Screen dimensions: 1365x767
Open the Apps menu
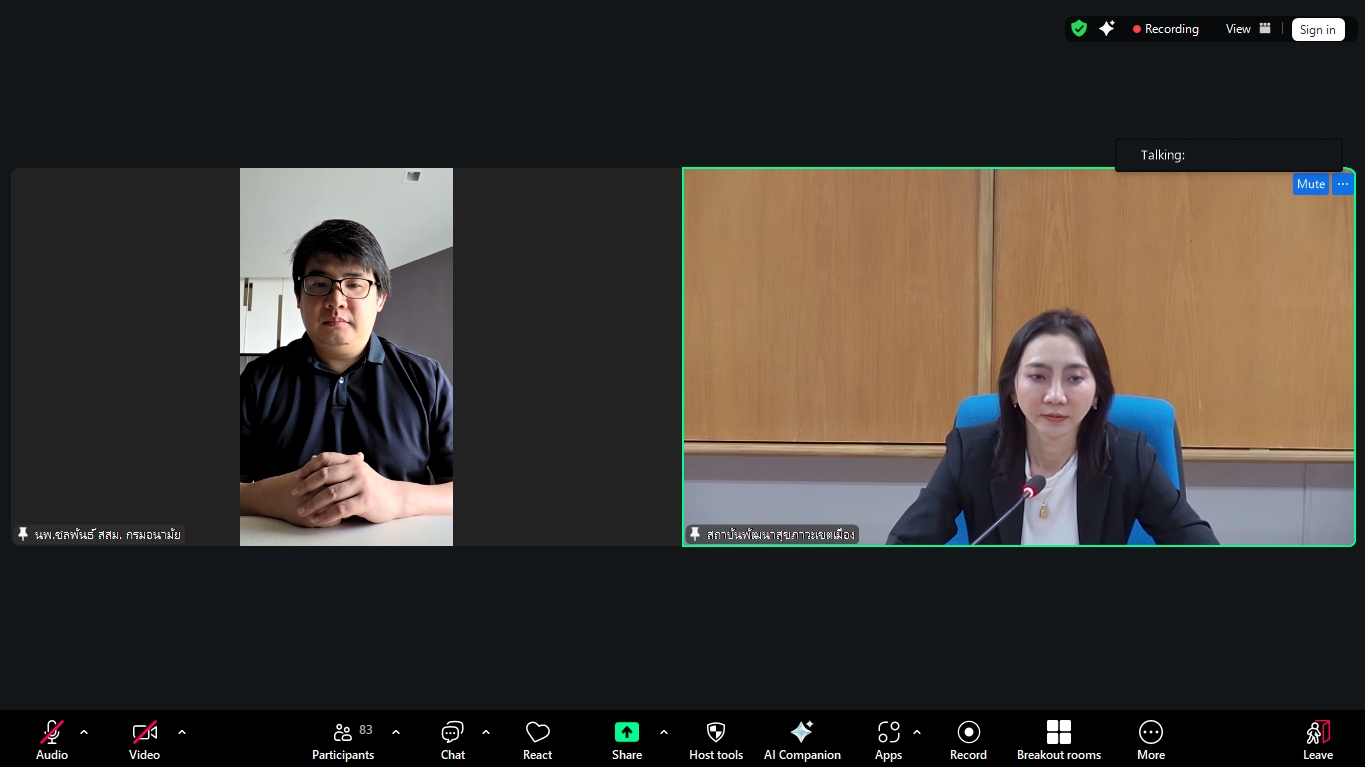pyautogui.click(x=888, y=740)
